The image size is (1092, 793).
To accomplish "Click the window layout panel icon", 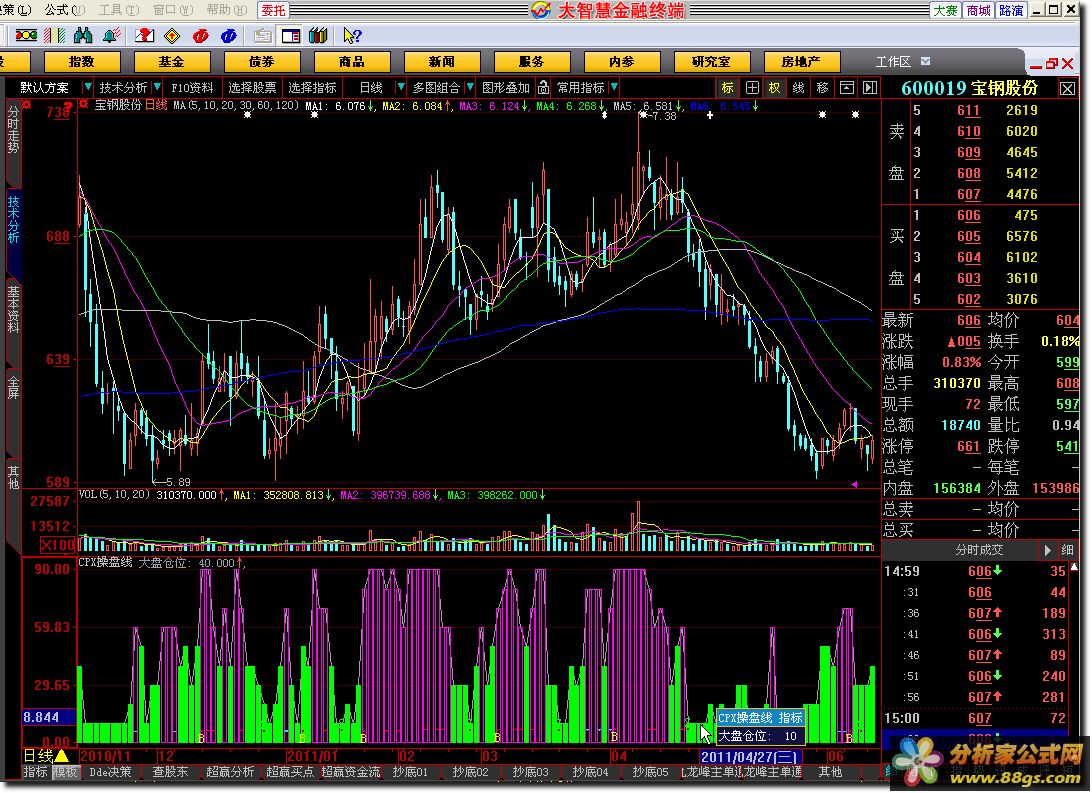I will click(x=290, y=36).
